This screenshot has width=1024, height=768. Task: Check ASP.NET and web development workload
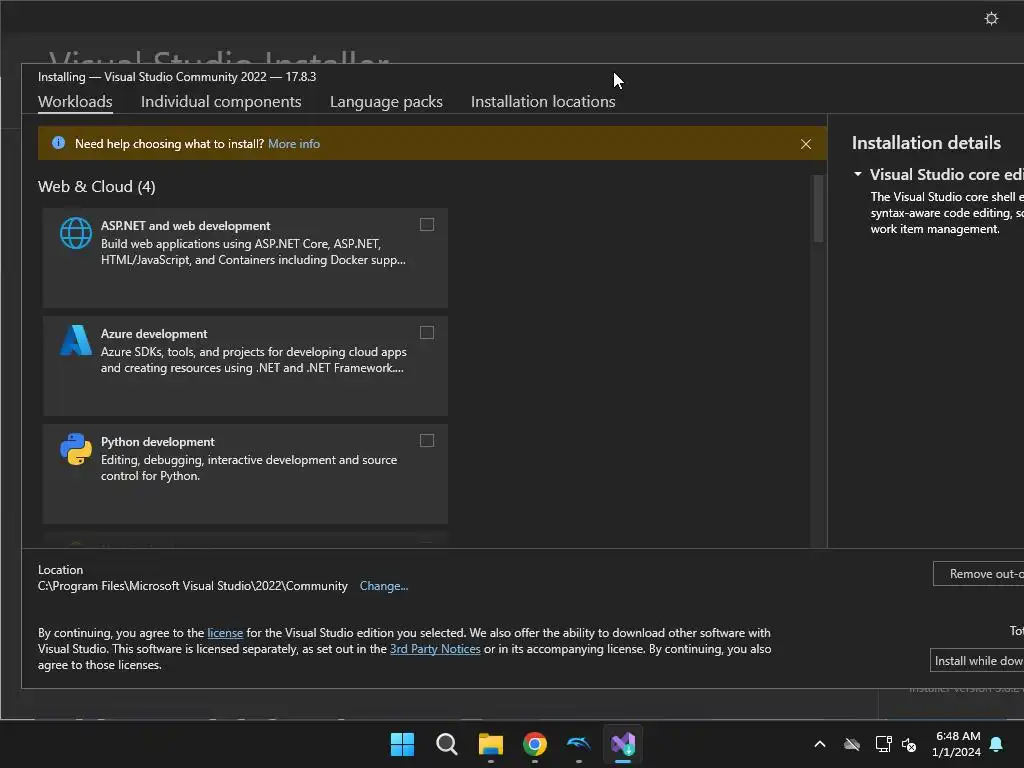point(426,225)
